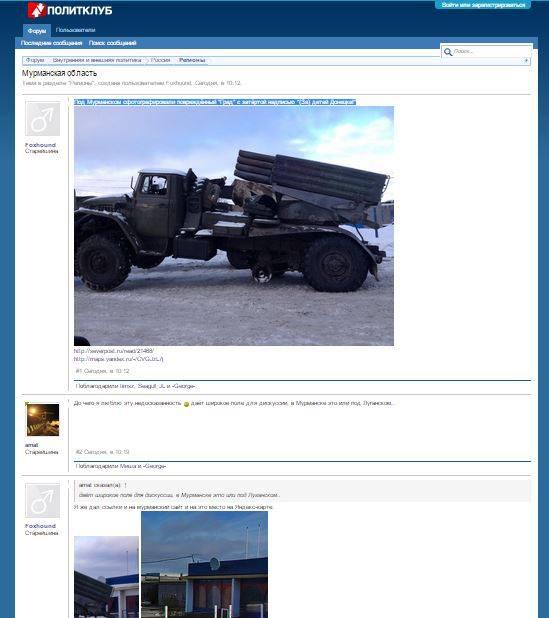Click the Grad rocket launcher photo
This screenshot has height=618, width=549.
pyautogui.click(x=234, y=226)
